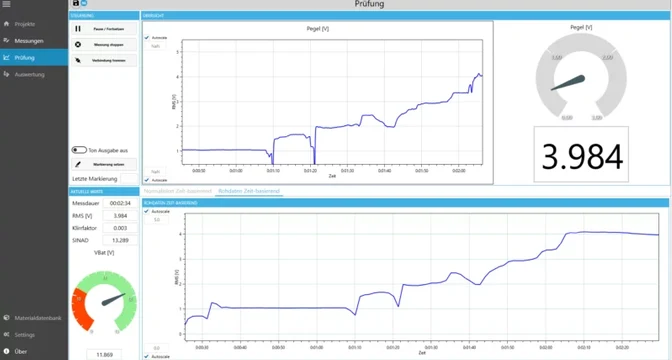672x360 pixels.
Task: Click the grey Pegel [V] gauge dial
Action: pos(581,77)
